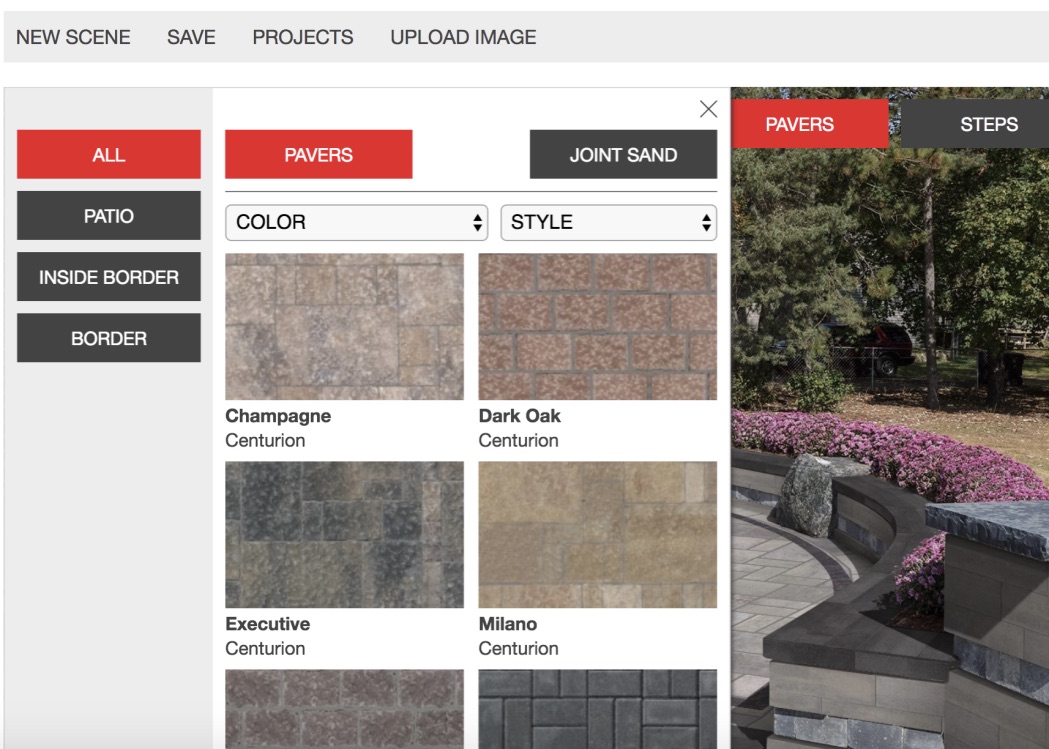Select the dark gray paver thumbnail at bottom
Viewport: 1049px width, 749px height.
(x=597, y=708)
